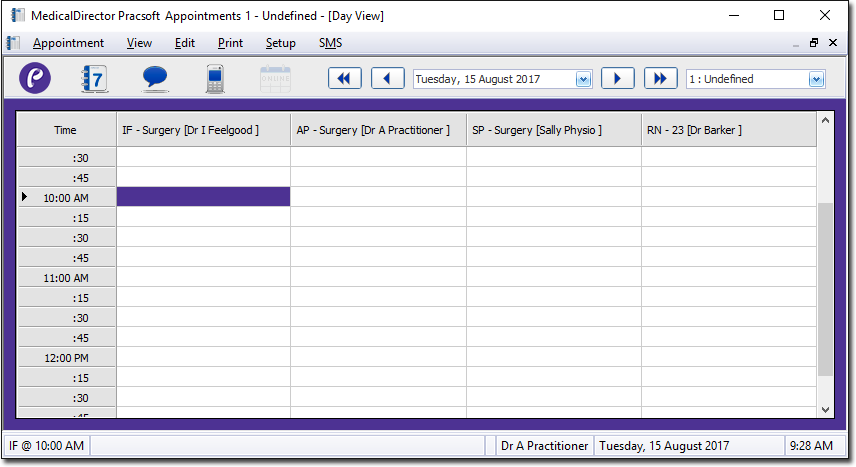Minimize the inner Day View child window
This screenshot has height=467, width=856.
click(x=796, y=44)
